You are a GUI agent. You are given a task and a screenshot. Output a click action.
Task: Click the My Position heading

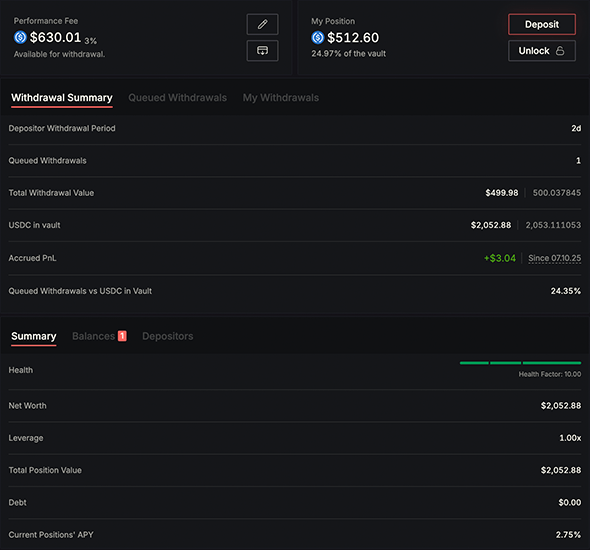tap(333, 21)
